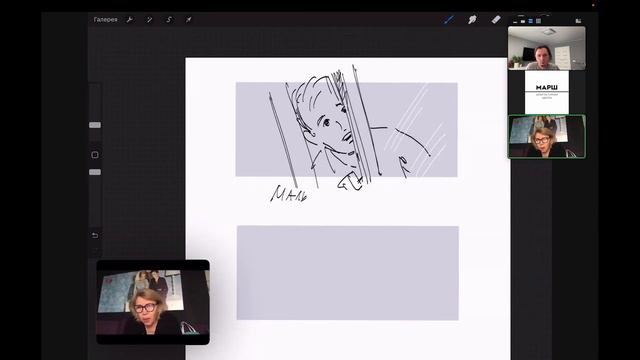Select the Eraser tool
Screen dimensions: 640x360
496,20
